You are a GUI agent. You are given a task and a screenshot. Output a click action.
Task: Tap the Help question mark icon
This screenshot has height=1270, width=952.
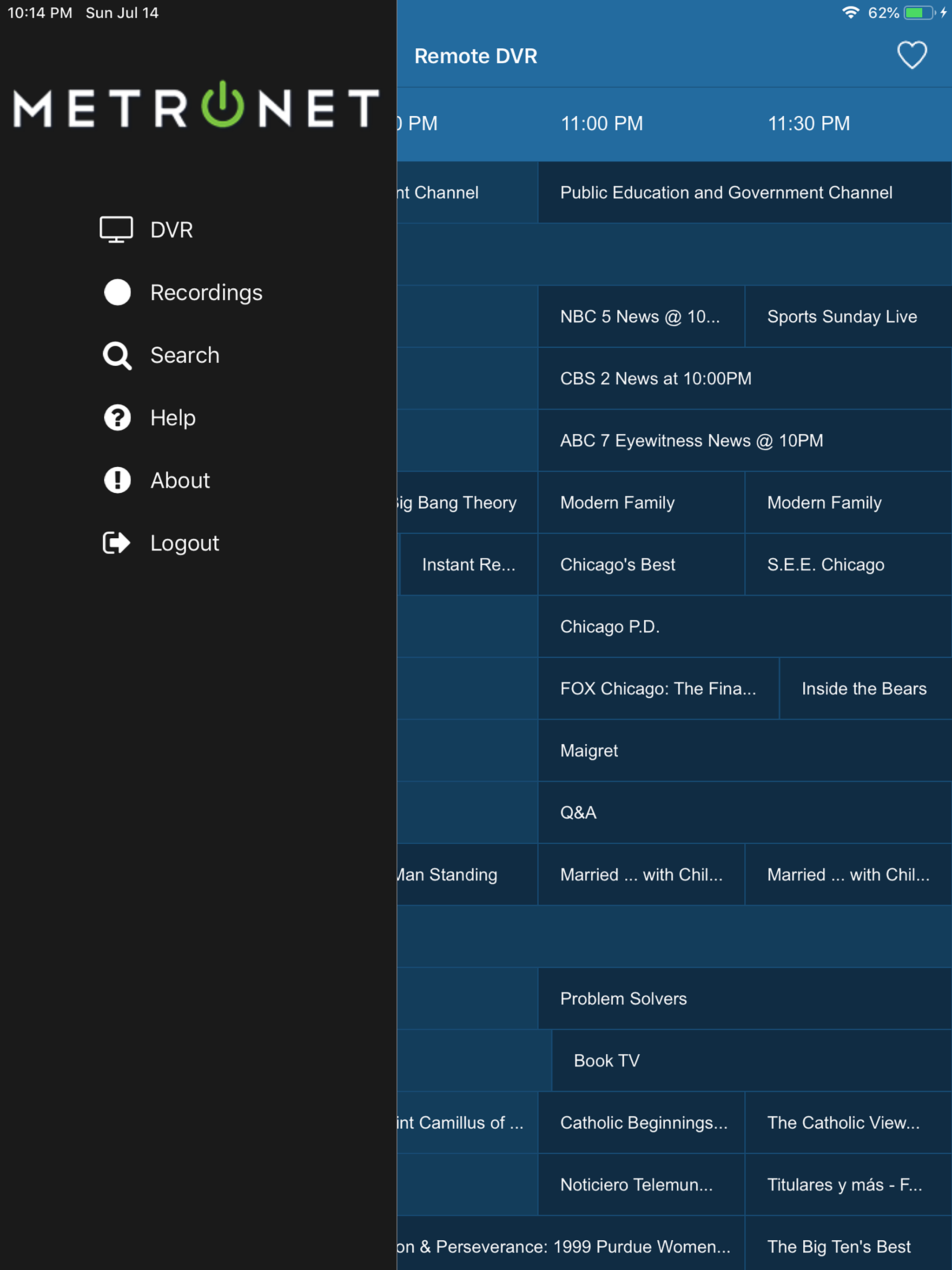pos(117,417)
